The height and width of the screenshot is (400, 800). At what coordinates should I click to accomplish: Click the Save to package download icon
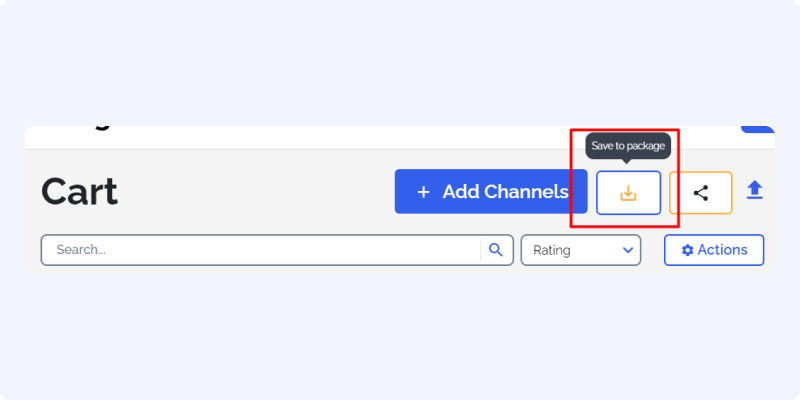point(628,193)
